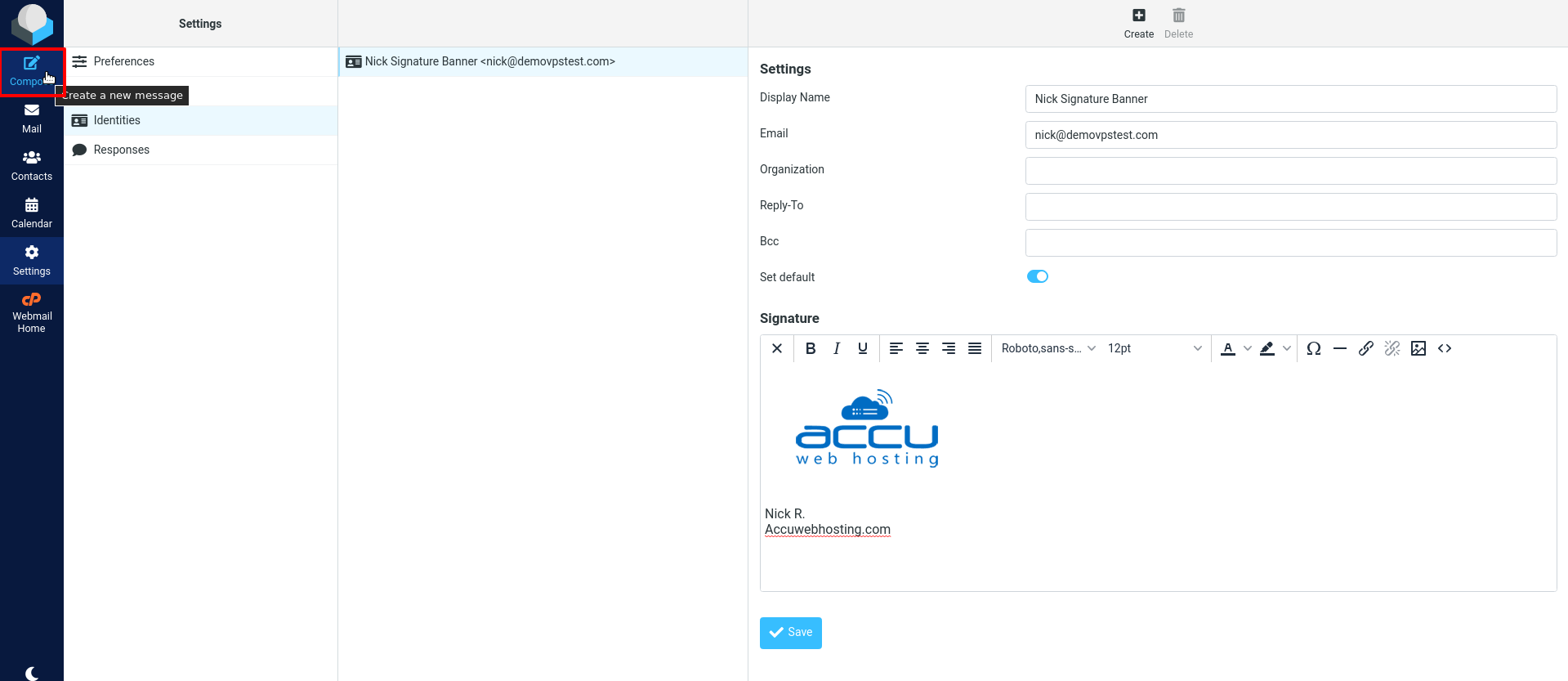1568x681 pixels.
Task: Save the identity settings
Action: (791, 633)
